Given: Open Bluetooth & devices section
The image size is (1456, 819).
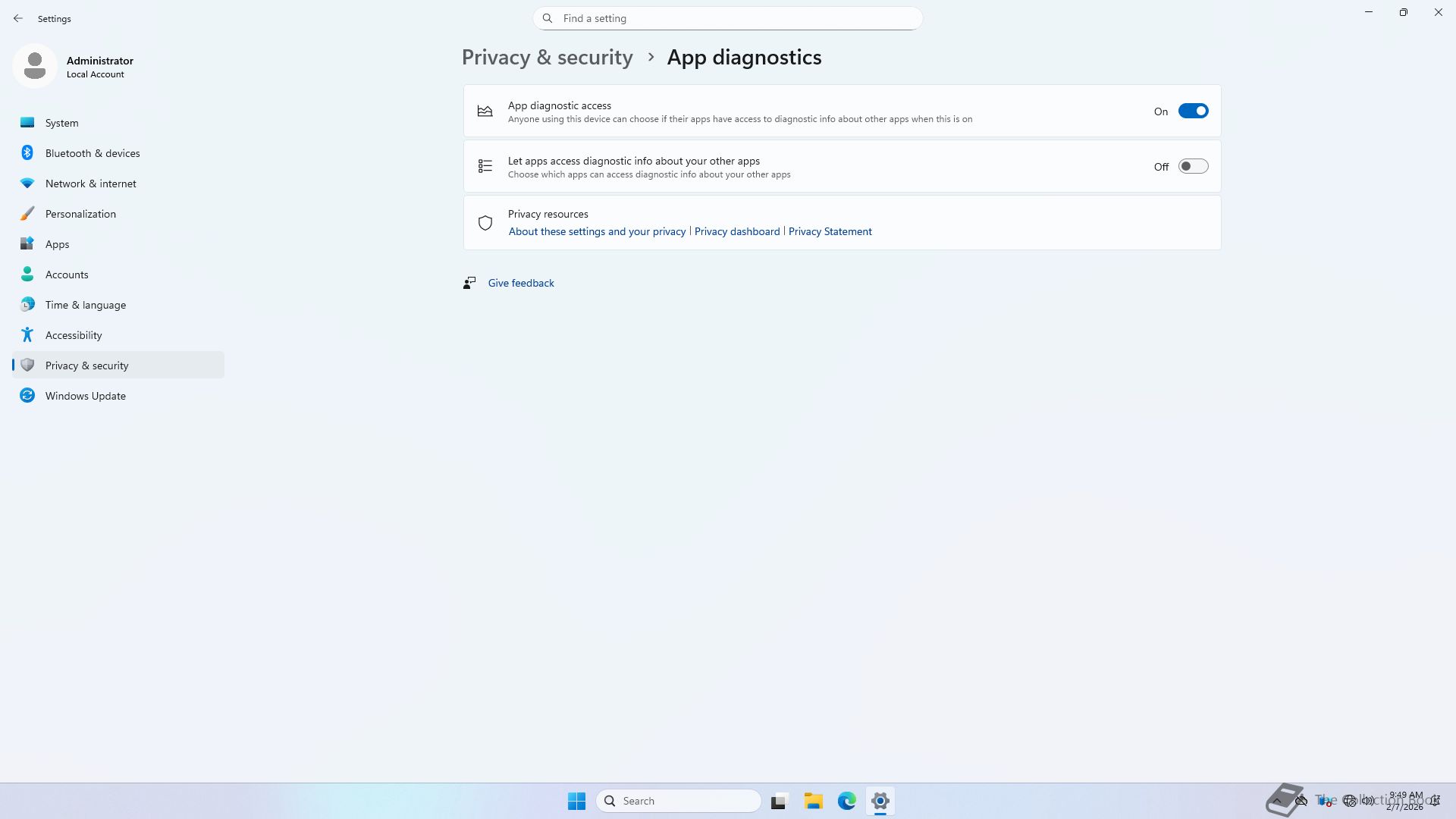Looking at the screenshot, I should click(x=92, y=153).
